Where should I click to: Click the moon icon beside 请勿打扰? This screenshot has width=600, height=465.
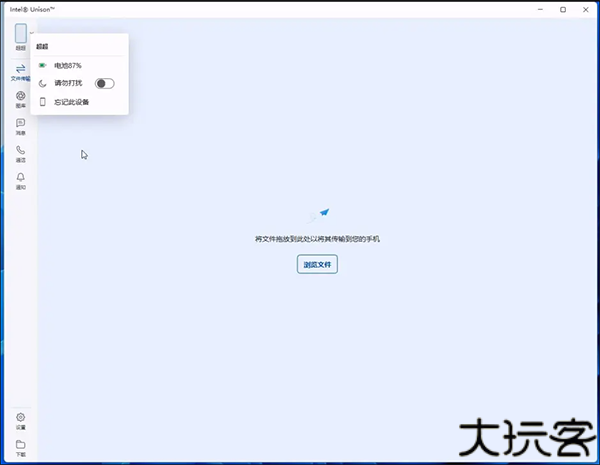[x=42, y=83]
